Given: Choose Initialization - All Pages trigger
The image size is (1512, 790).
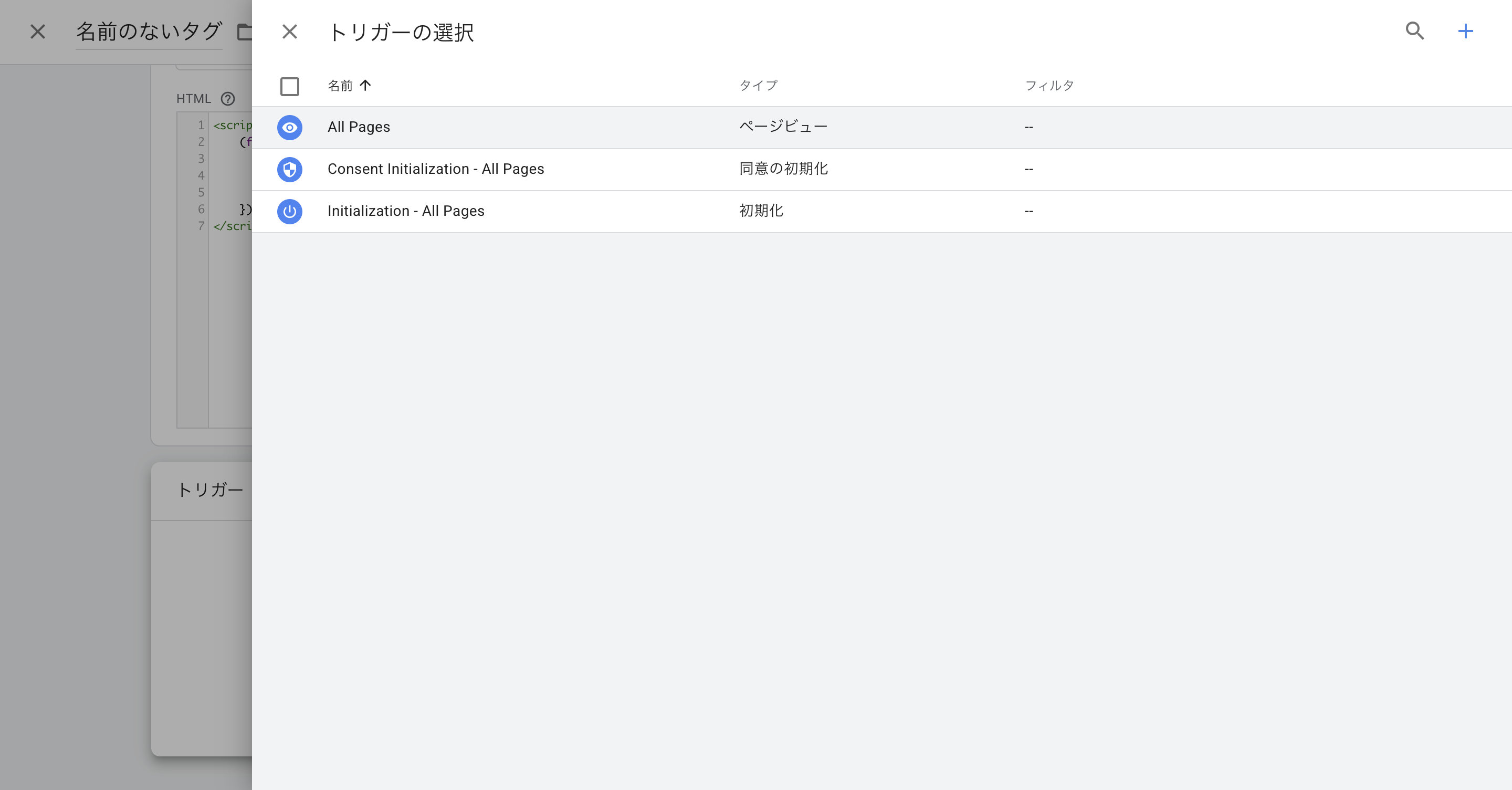Looking at the screenshot, I should (x=406, y=212).
